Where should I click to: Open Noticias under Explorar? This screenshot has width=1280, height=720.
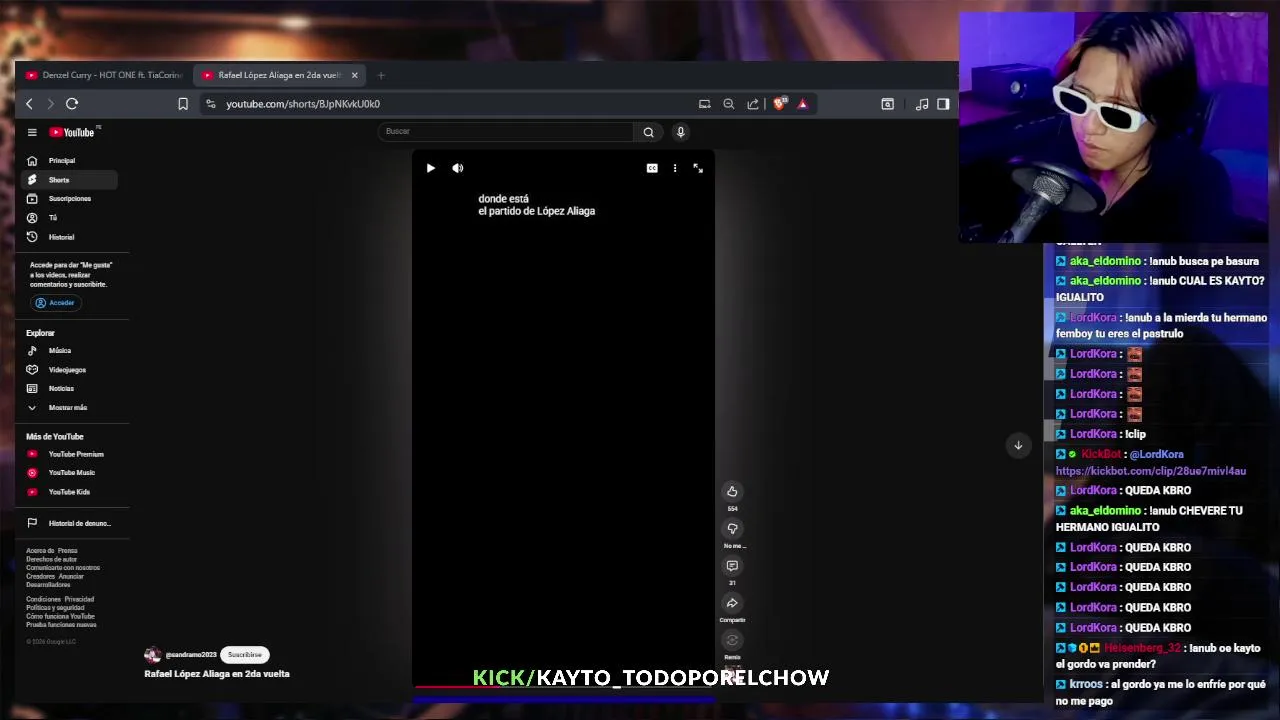coord(69,388)
